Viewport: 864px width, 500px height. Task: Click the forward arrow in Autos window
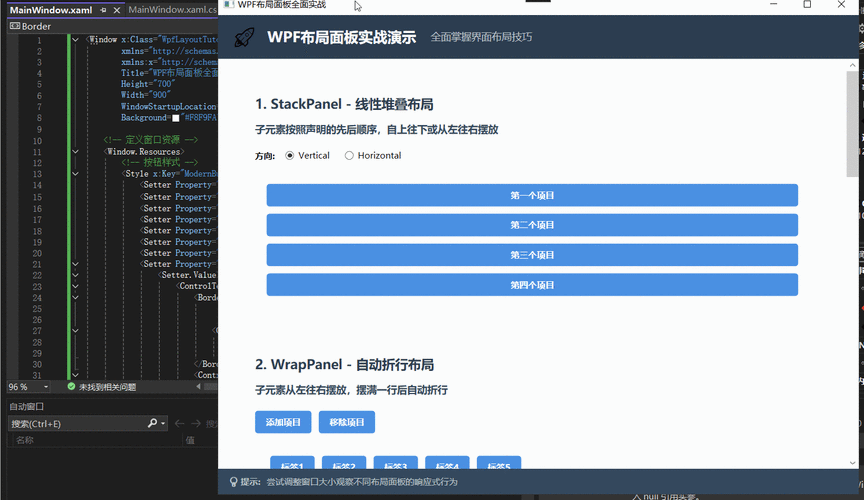pyautogui.click(x=196, y=423)
